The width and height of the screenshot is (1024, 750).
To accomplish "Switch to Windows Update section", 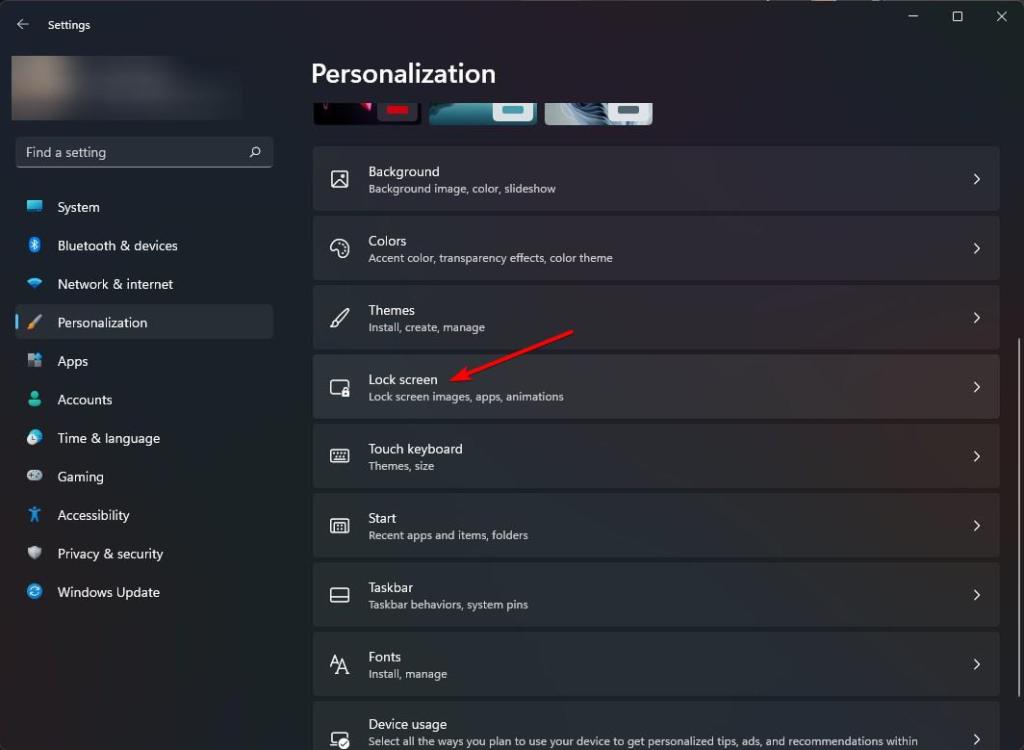I will 144,592.
